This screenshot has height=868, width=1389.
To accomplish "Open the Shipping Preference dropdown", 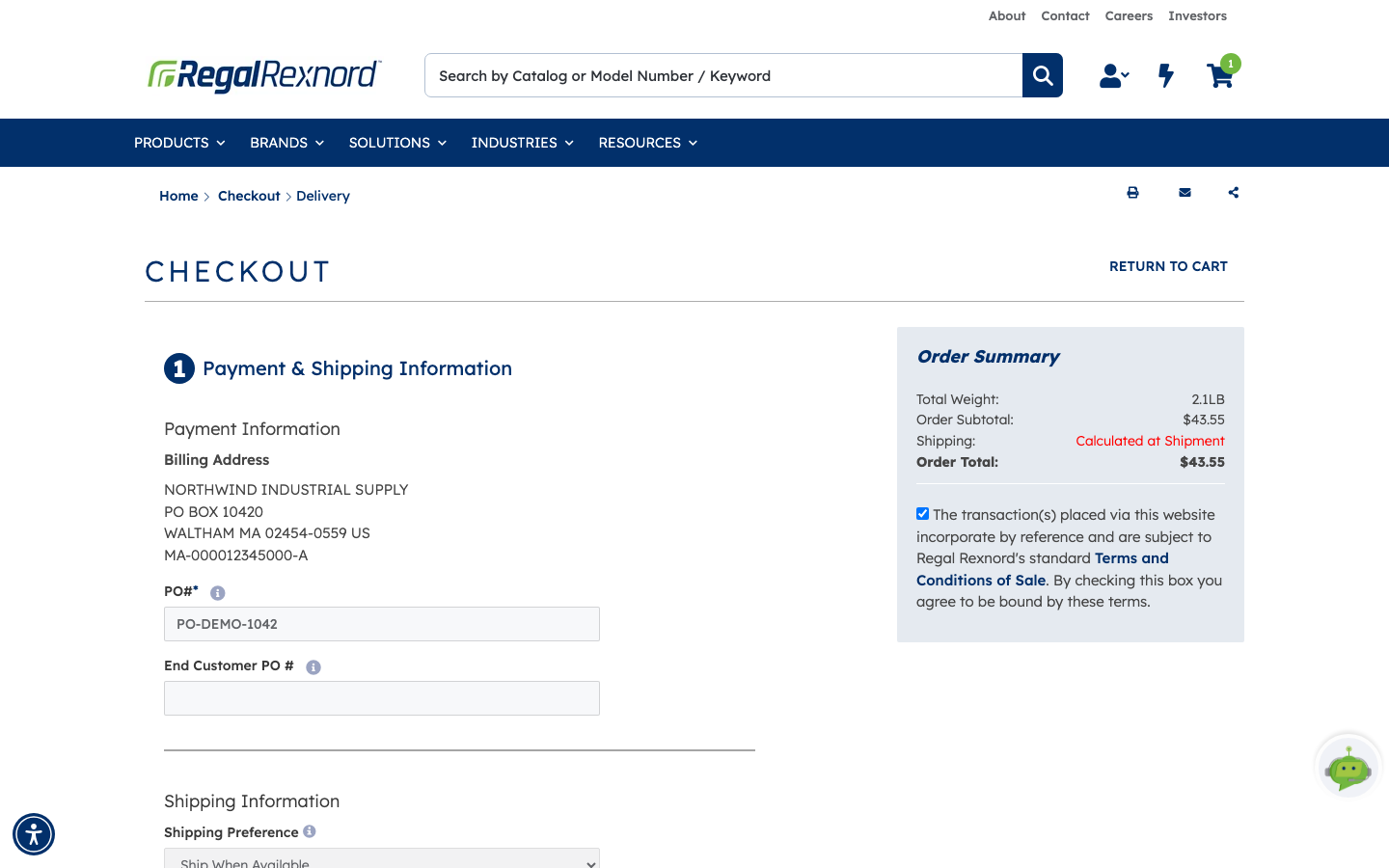I will (382, 858).
